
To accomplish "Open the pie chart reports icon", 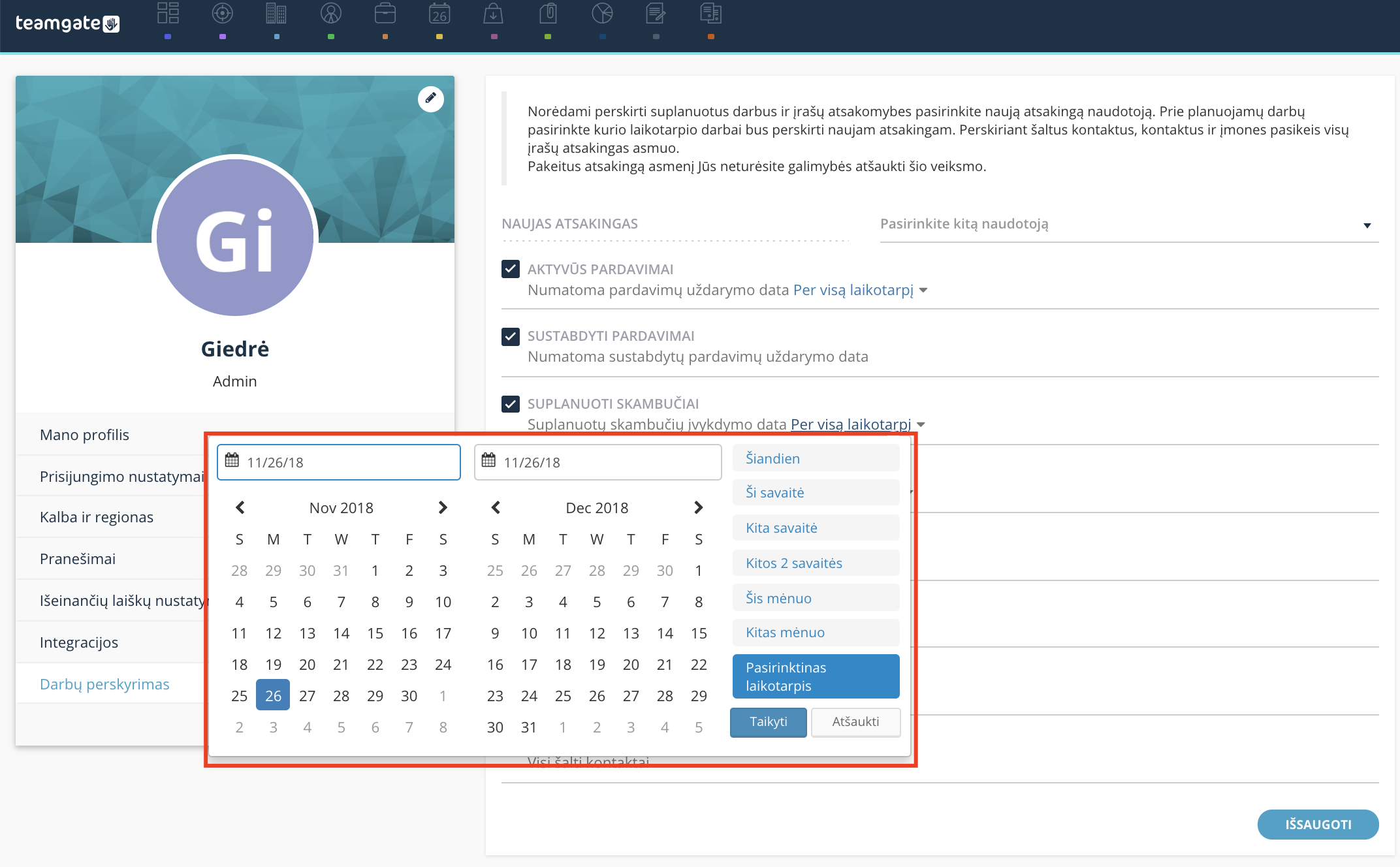I will click(602, 14).
